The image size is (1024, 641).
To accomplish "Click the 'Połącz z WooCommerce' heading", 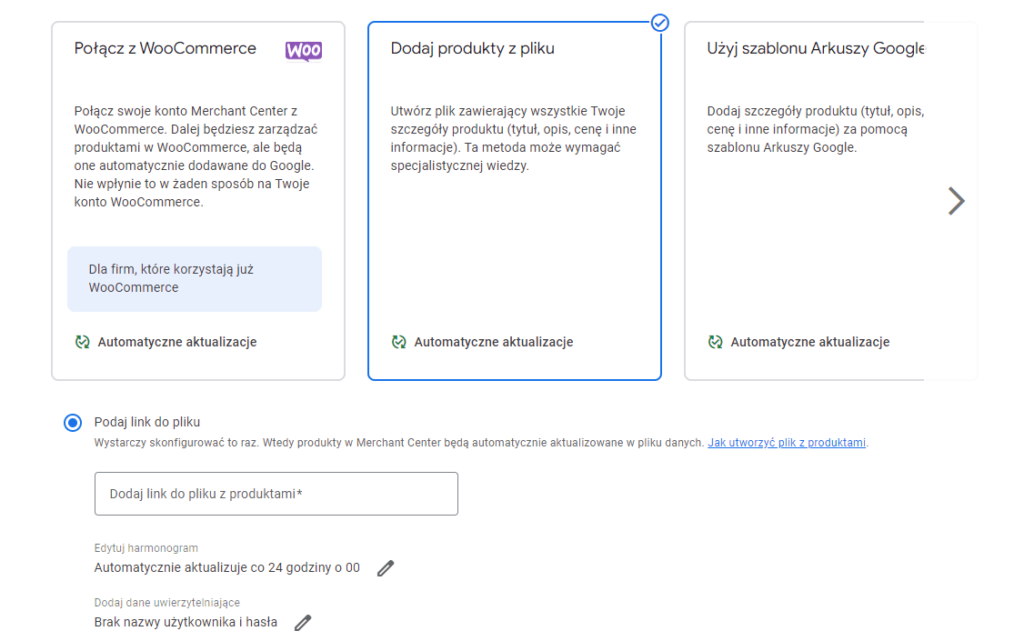I will click(x=165, y=48).
